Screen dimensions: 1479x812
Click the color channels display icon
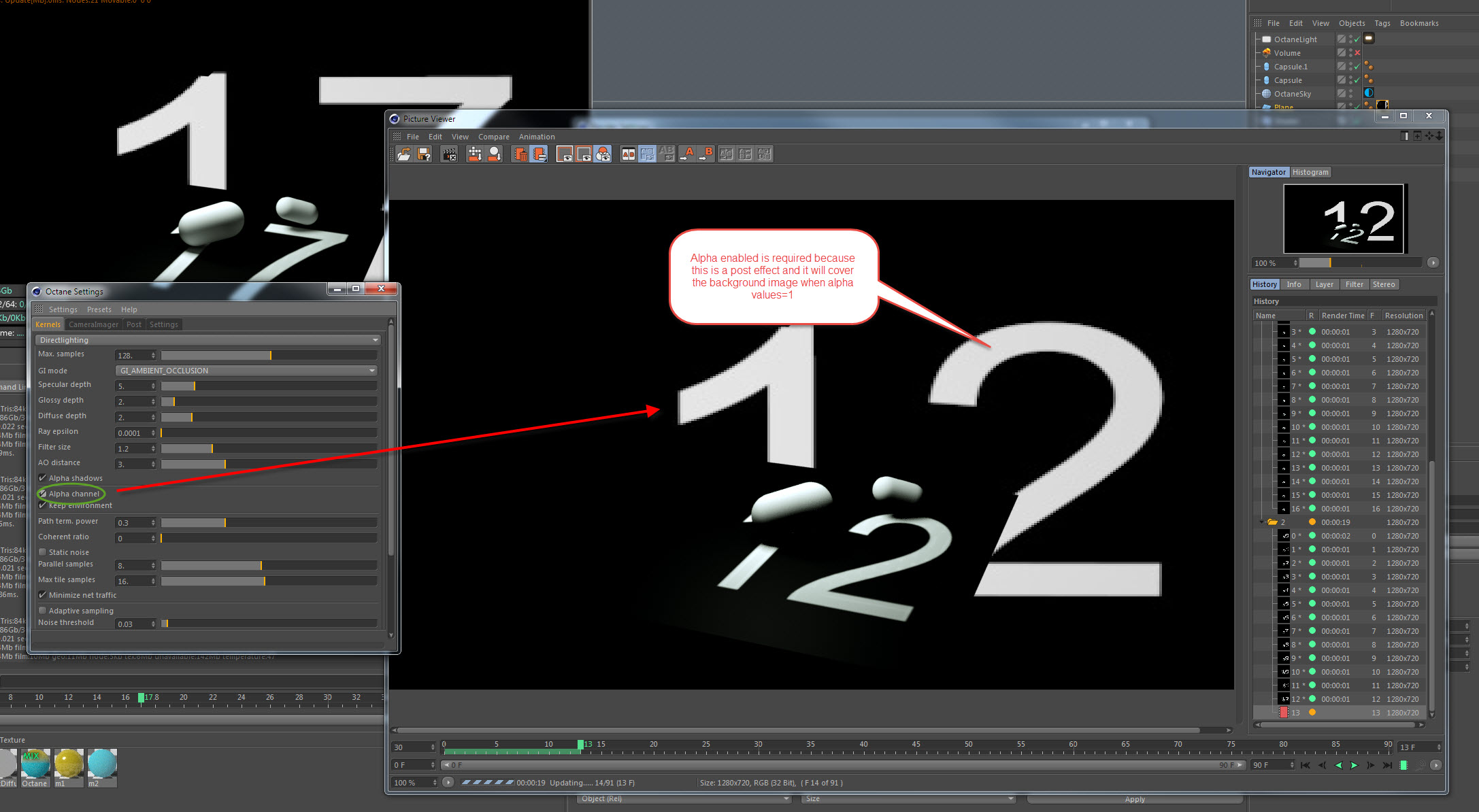[603, 154]
